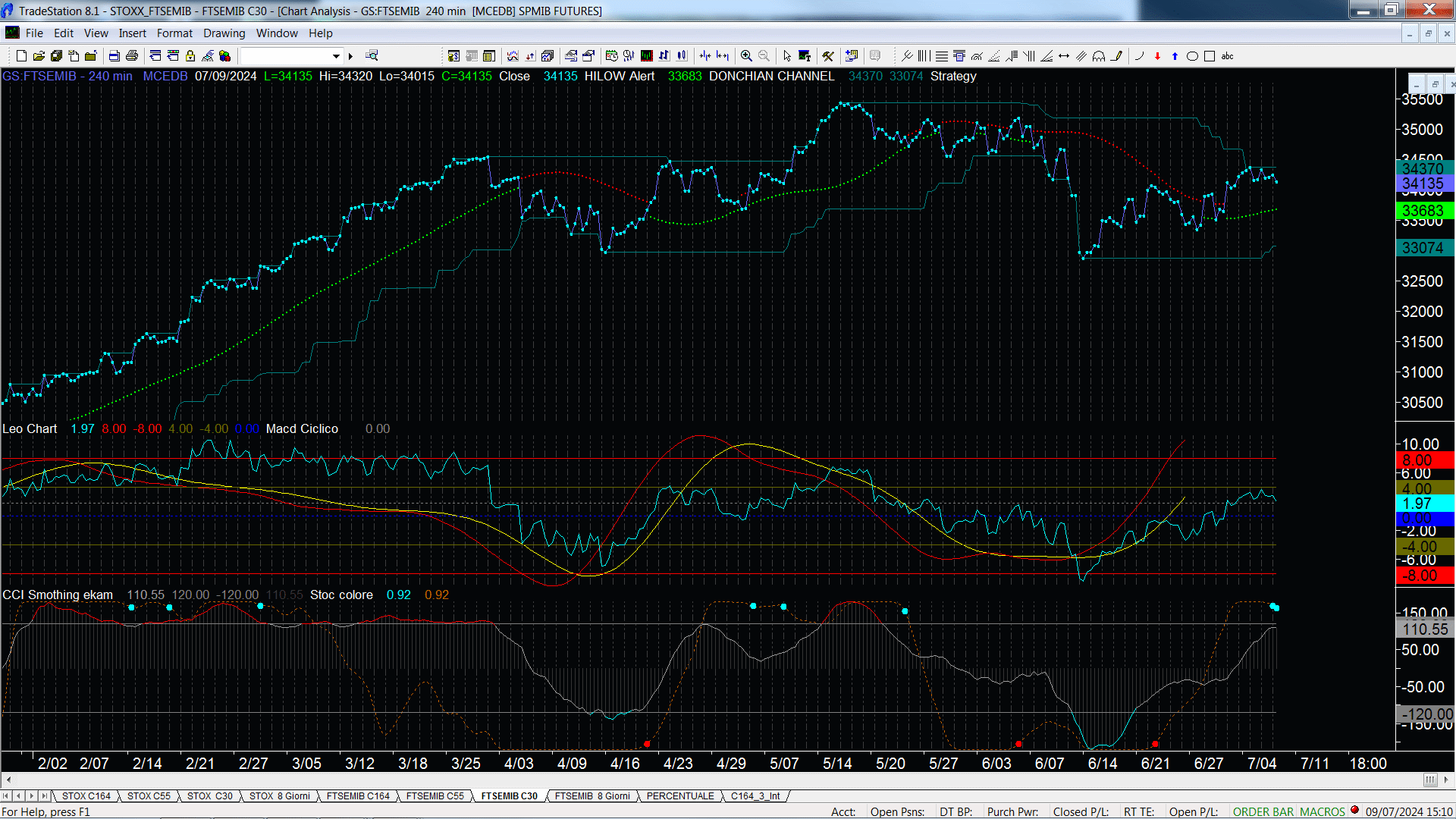The width and height of the screenshot is (1456, 819).
Task: Click the grey speech bubble icon
Action: coord(875,56)
